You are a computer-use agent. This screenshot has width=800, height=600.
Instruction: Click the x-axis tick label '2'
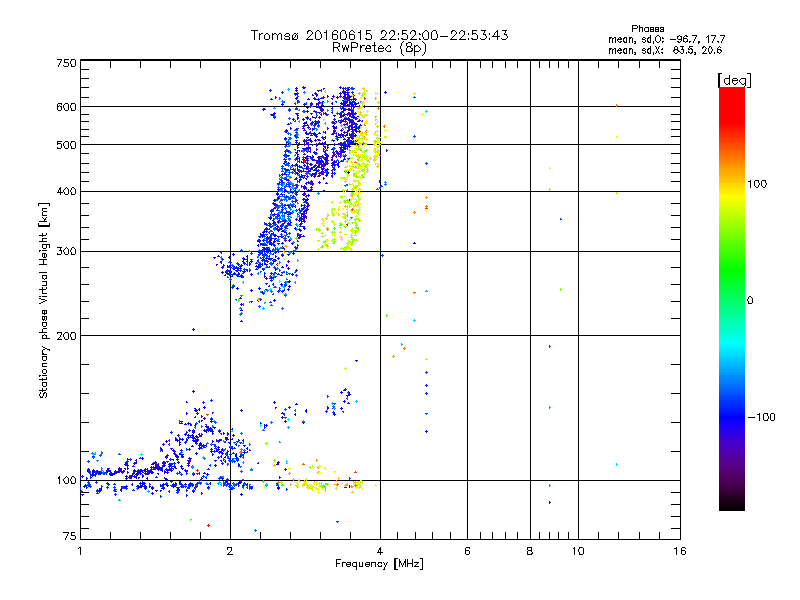[230, 551]
